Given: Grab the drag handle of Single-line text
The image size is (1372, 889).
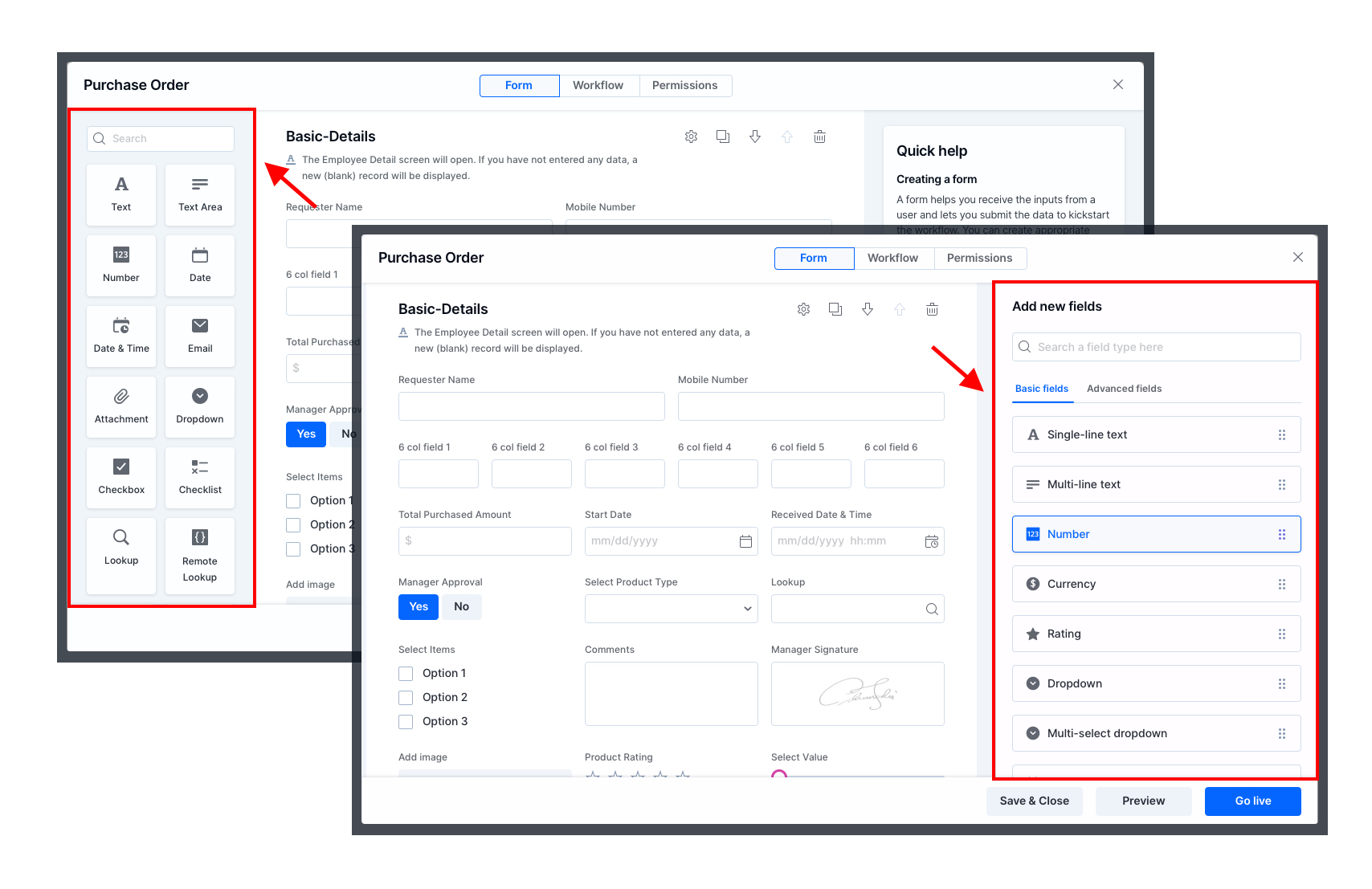Looking at the screenshot, I should (x=1282, y=434).
